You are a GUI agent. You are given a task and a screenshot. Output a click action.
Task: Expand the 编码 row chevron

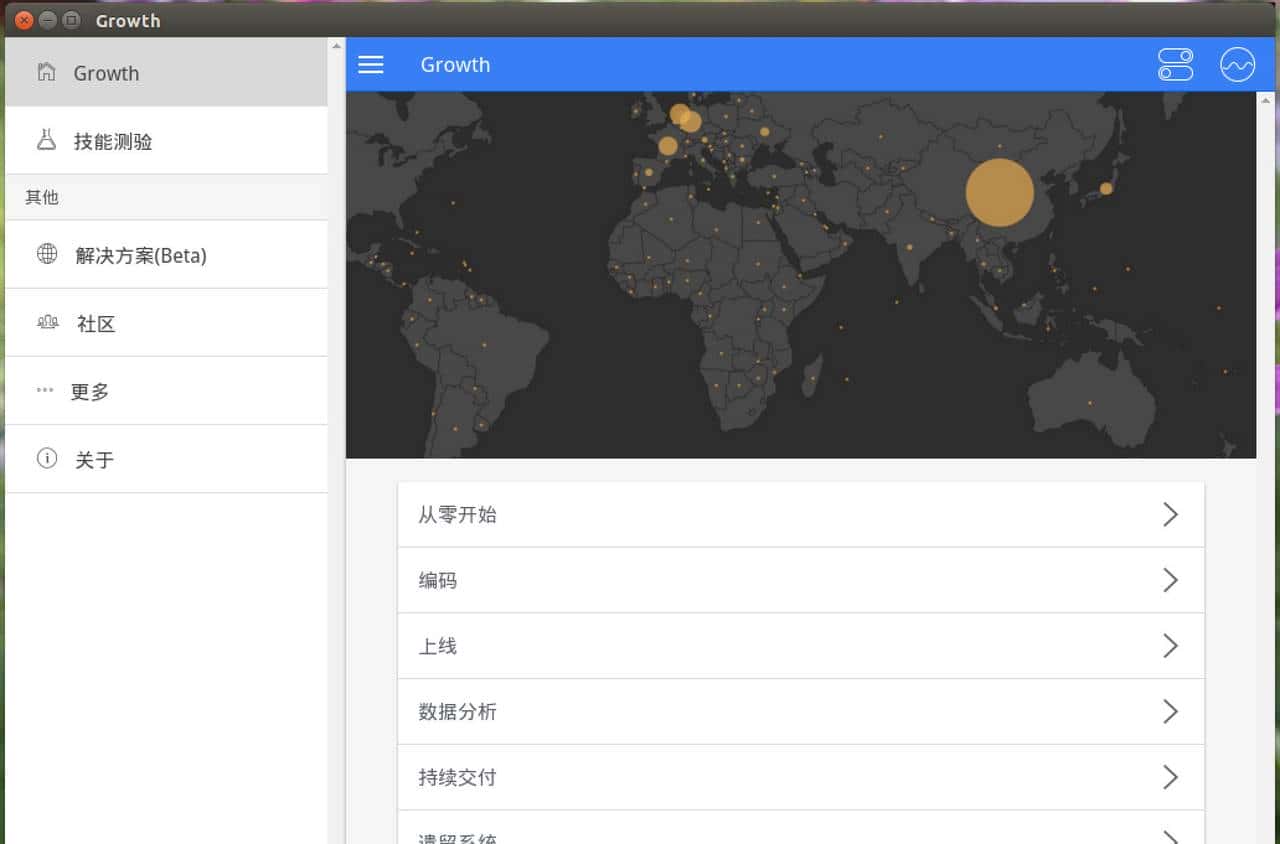pos(1170,580)
